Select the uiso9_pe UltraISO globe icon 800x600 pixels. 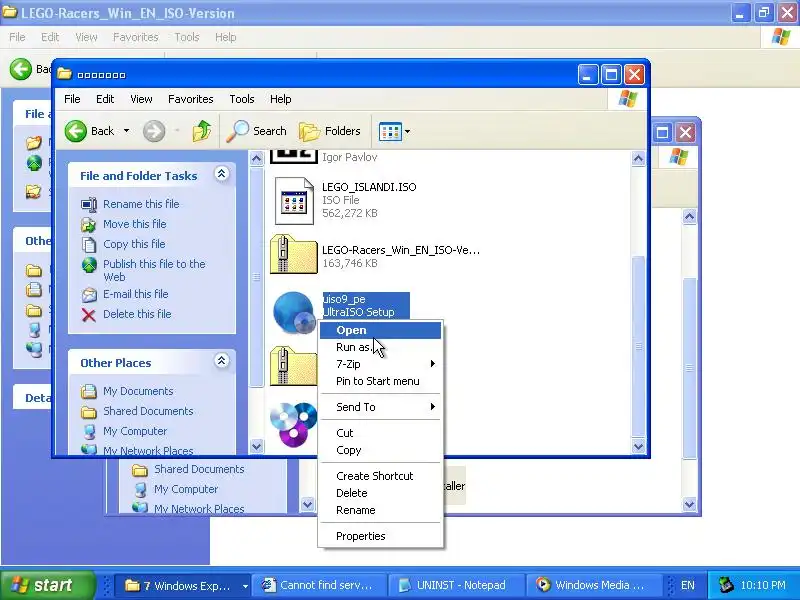coord(294,312)
